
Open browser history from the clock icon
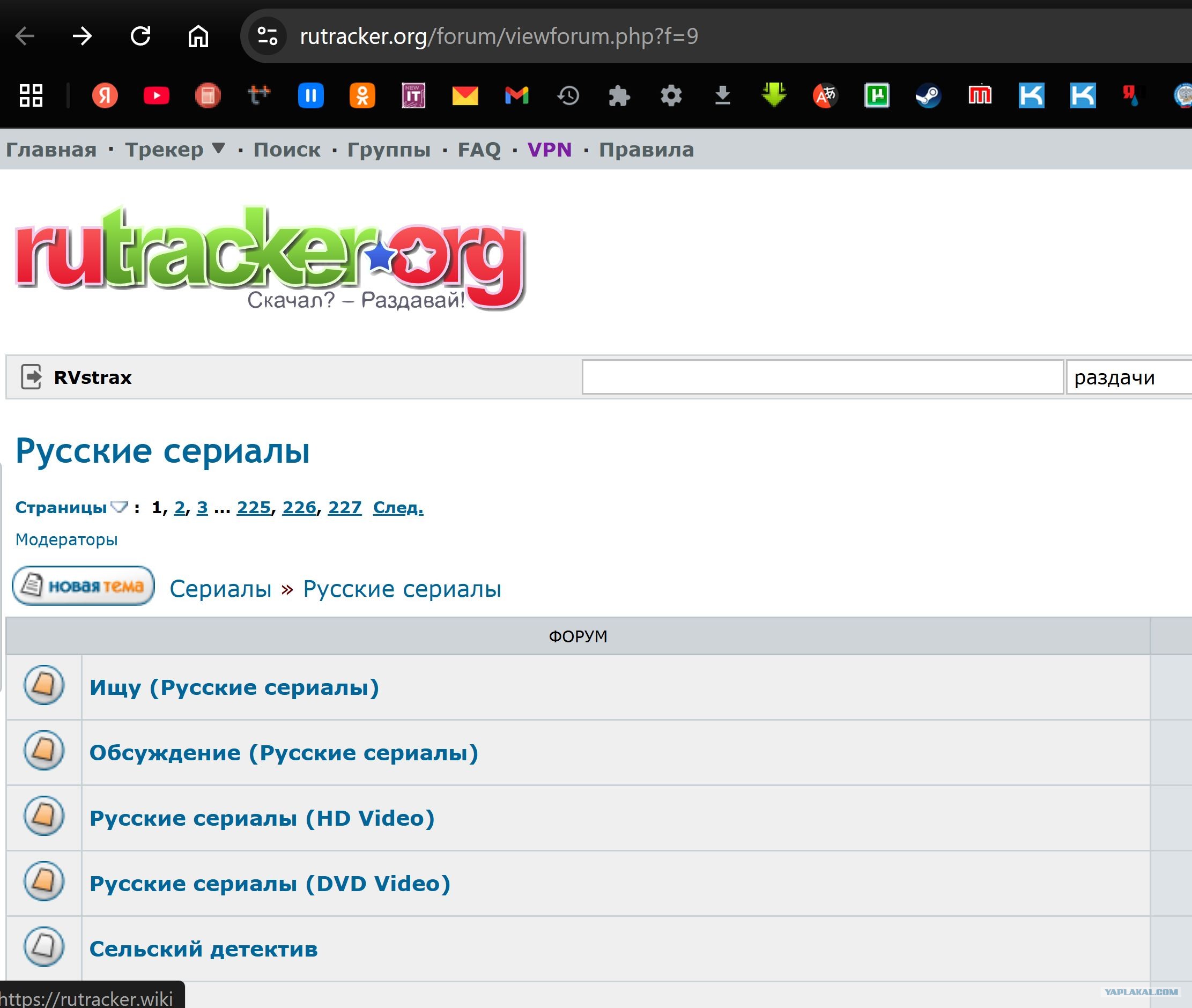click(x=568, y=95)
